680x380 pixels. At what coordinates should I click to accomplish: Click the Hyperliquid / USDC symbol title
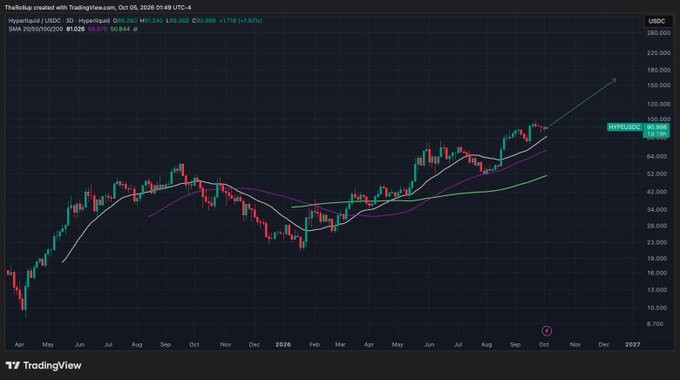click(x=36, y=20)
